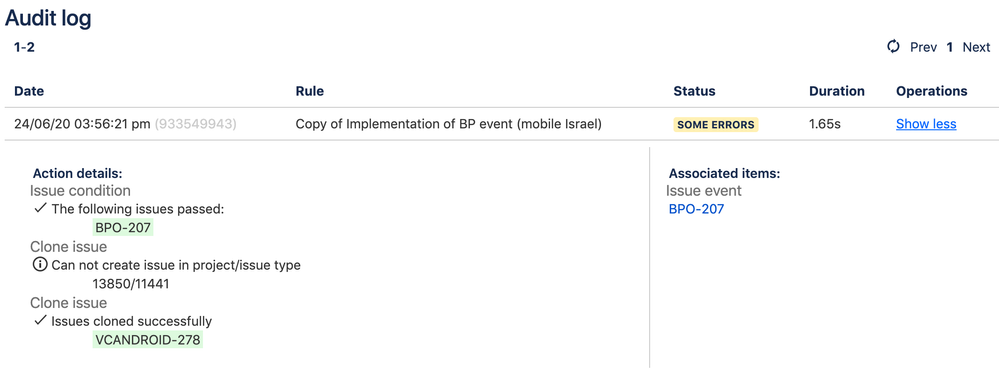This screenshot has width=999, height=369.
Task: Click the SOME ERRORS status badge
Action: point(715,125)
